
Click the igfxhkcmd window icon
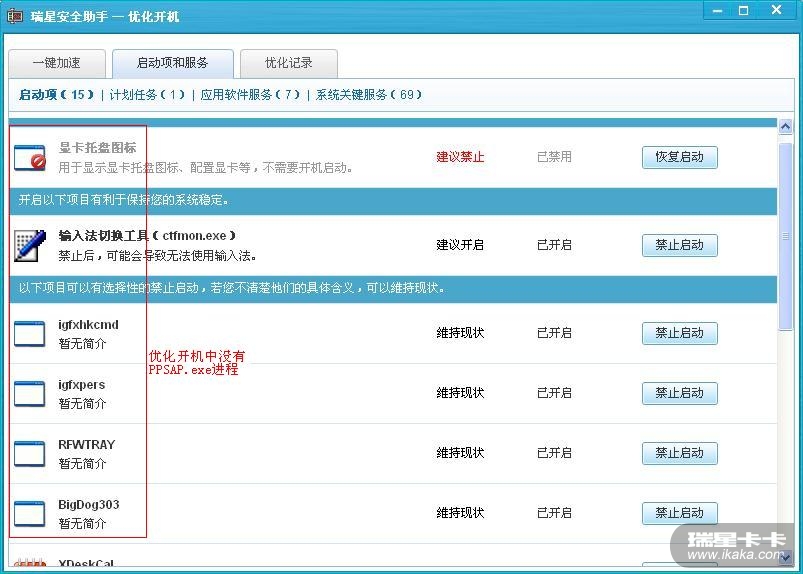[x=30, y=334]
